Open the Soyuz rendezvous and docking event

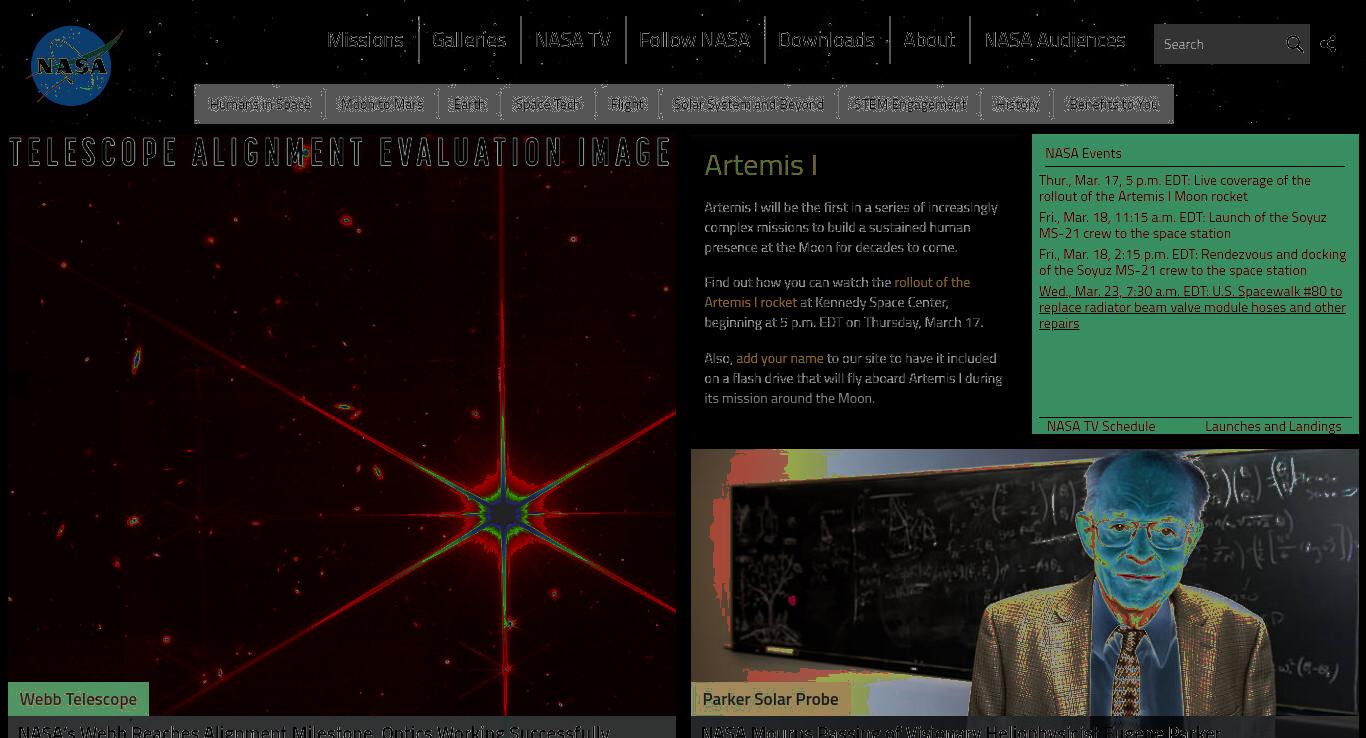[1192, 262]
